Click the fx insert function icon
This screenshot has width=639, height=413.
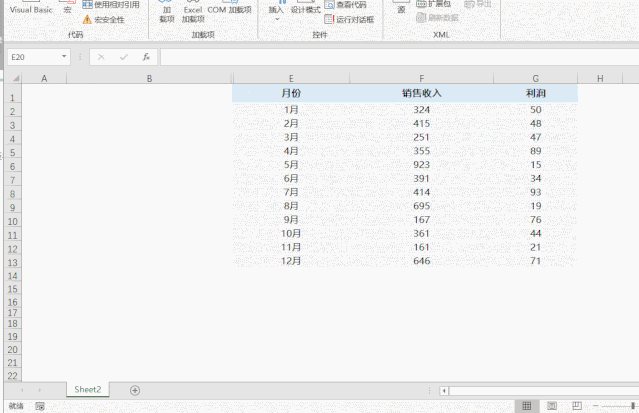(146, 57)
